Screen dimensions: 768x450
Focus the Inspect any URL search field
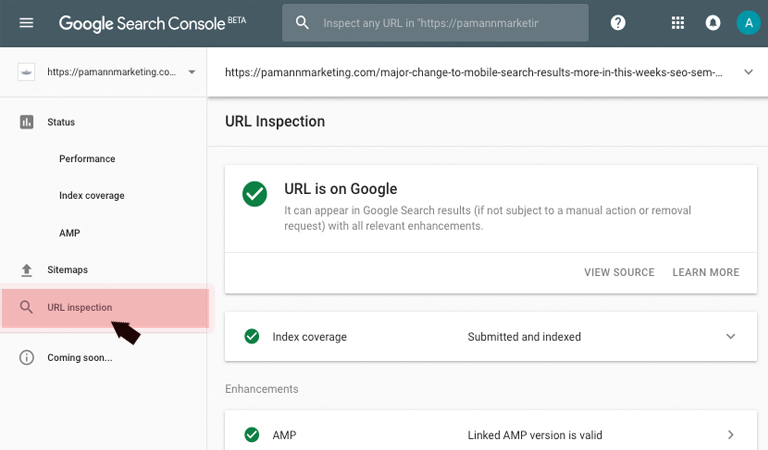435,23
